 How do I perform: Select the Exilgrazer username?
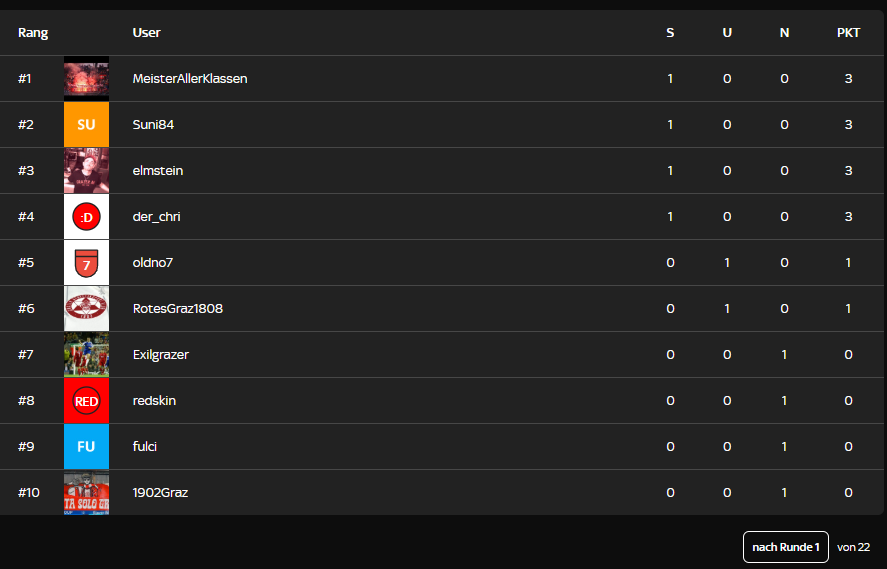coord(161,355)
